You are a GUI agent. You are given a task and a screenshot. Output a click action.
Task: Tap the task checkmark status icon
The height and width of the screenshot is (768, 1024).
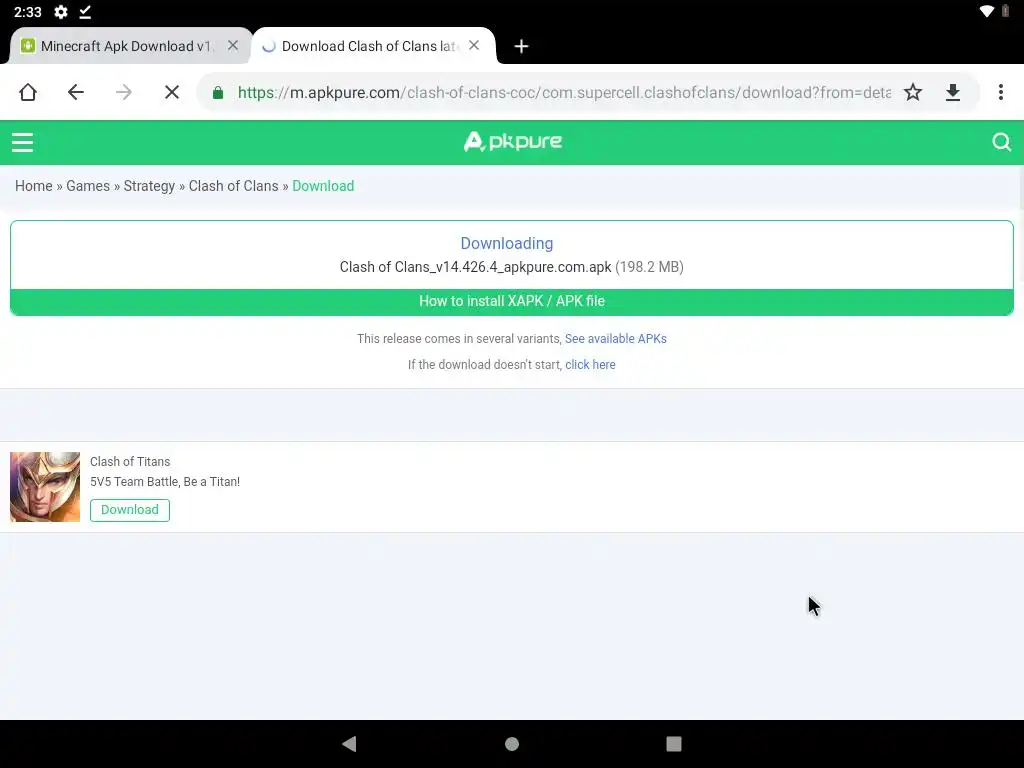pyautogui.click(x=85, y=12)
